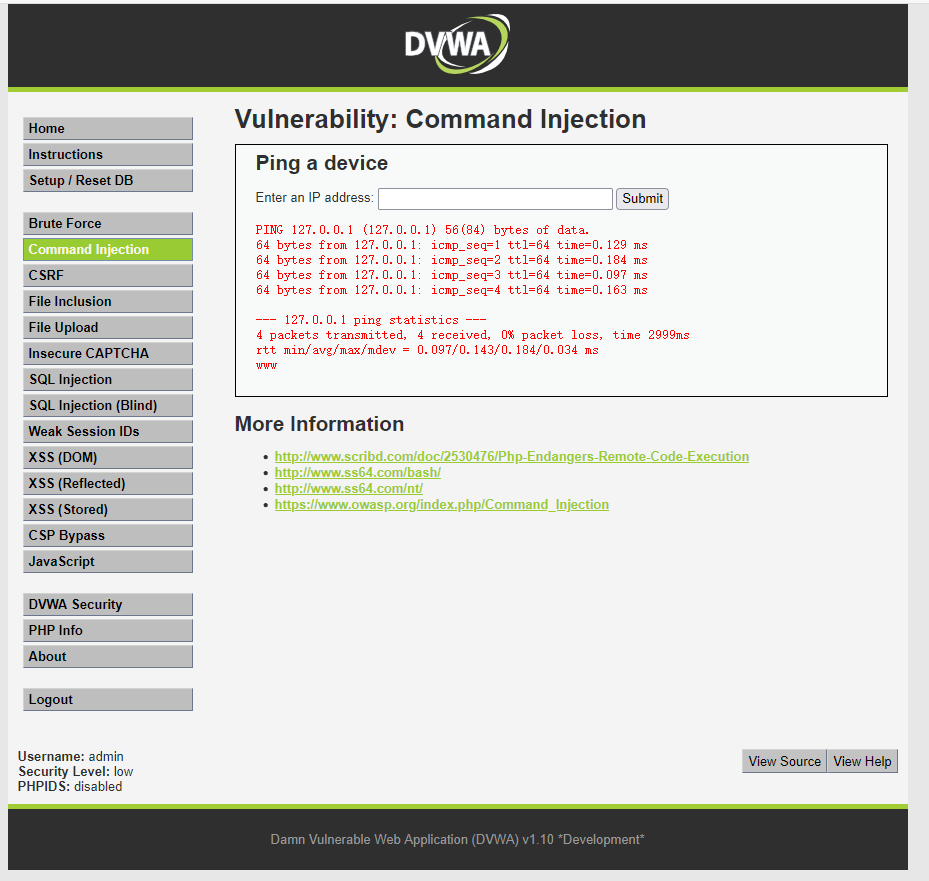Open PHP Info page
Image resolution: width=929 pixels, height=881 pixels.
coord(107,631)
